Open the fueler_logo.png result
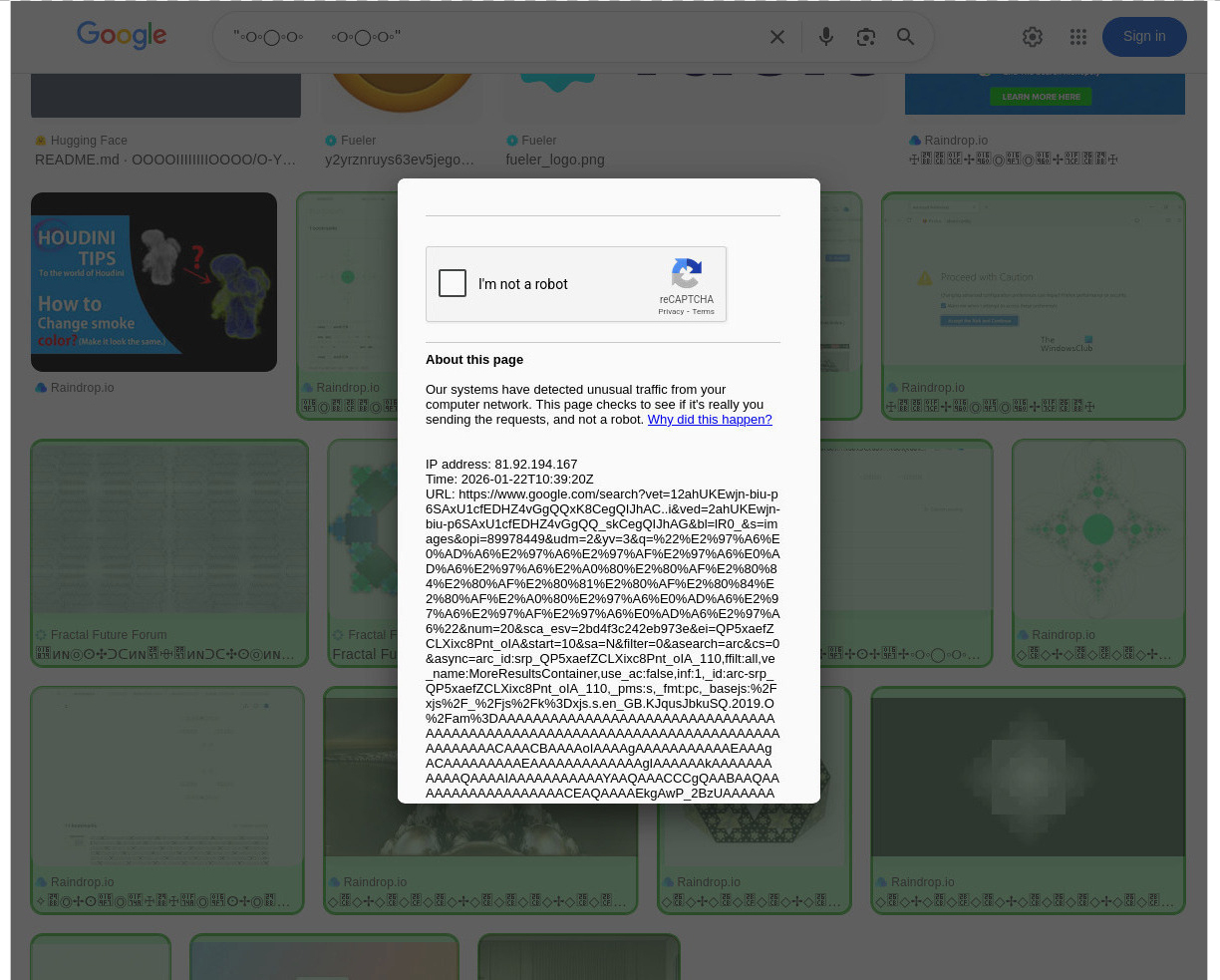 554,160
